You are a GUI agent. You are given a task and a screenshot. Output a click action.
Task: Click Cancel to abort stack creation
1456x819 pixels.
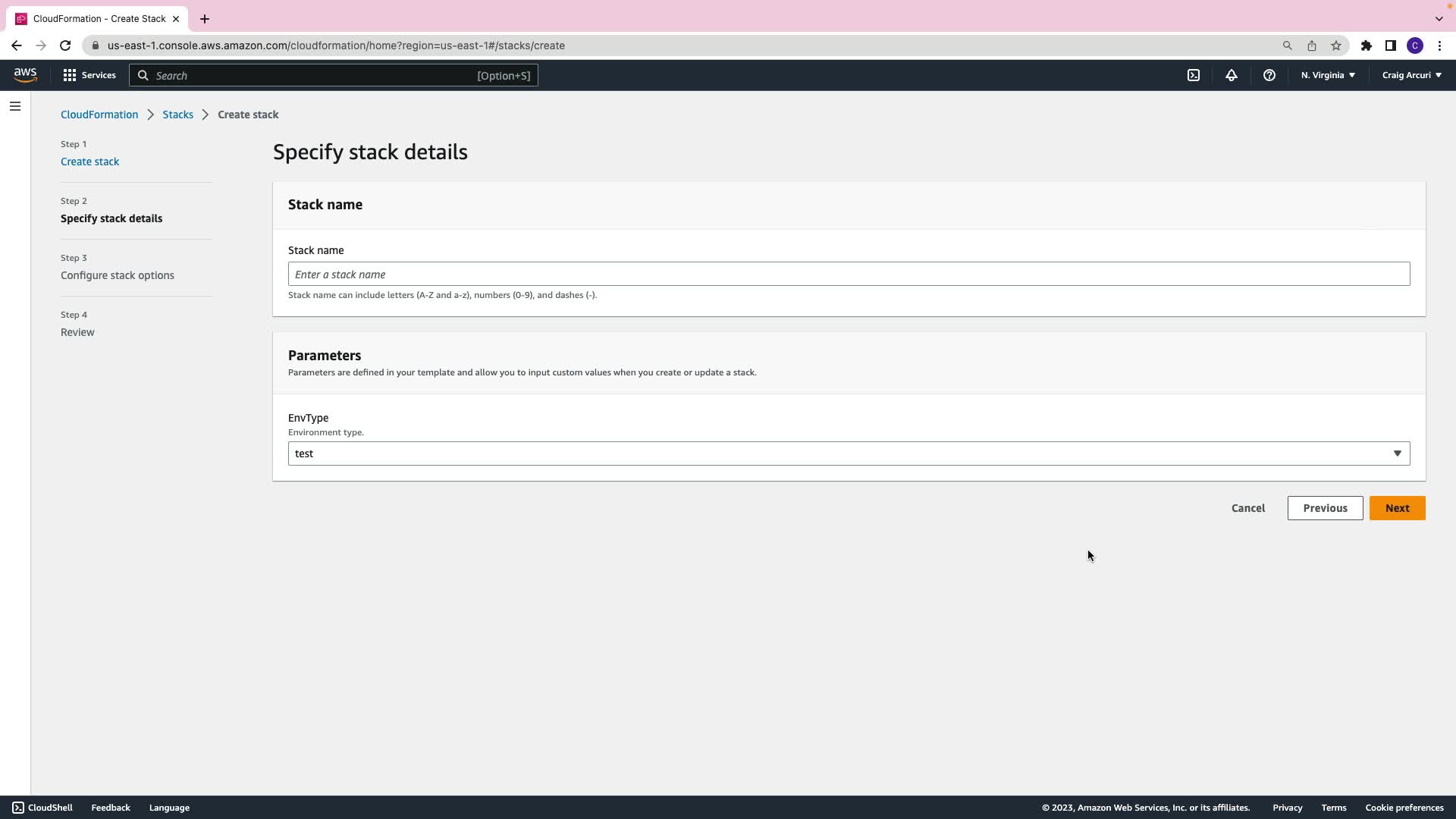tap(1247, 508)
